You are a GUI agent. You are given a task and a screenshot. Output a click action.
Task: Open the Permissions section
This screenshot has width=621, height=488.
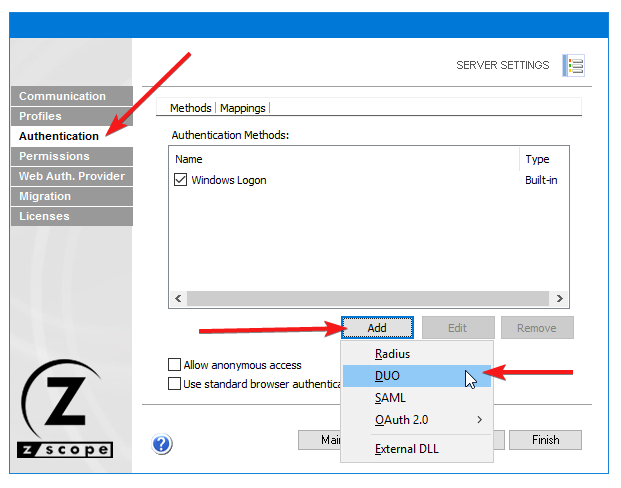[72, 156]
